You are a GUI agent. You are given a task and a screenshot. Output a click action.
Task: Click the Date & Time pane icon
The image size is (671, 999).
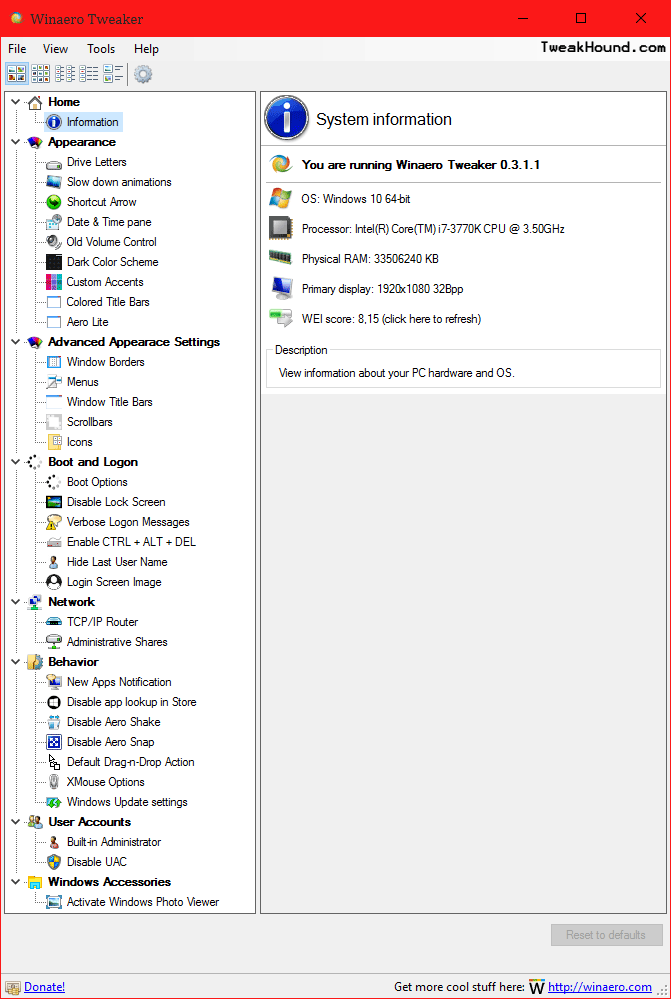click(x=54, y=222)
